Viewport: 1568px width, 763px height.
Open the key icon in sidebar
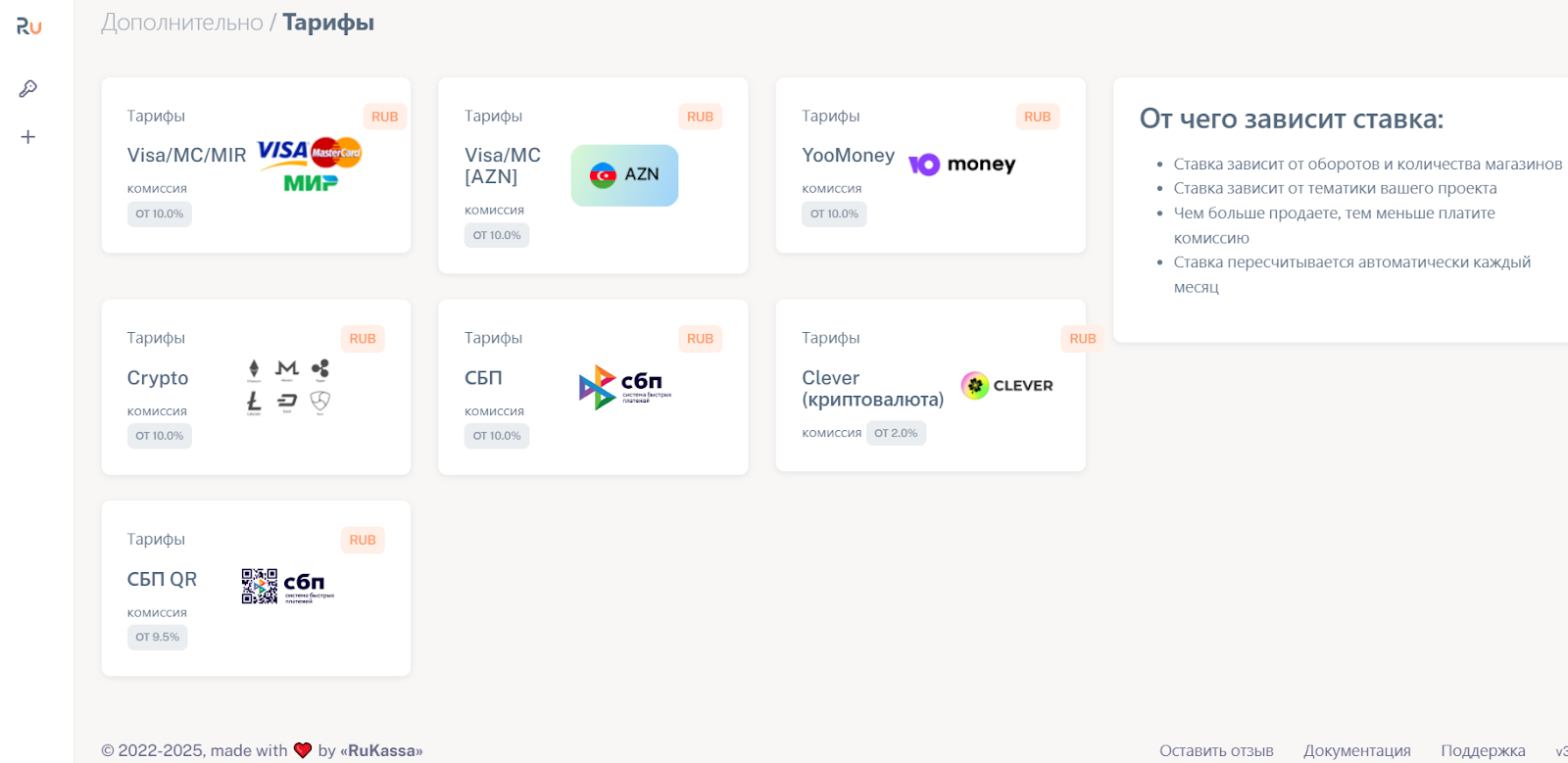tap(28, 89)
